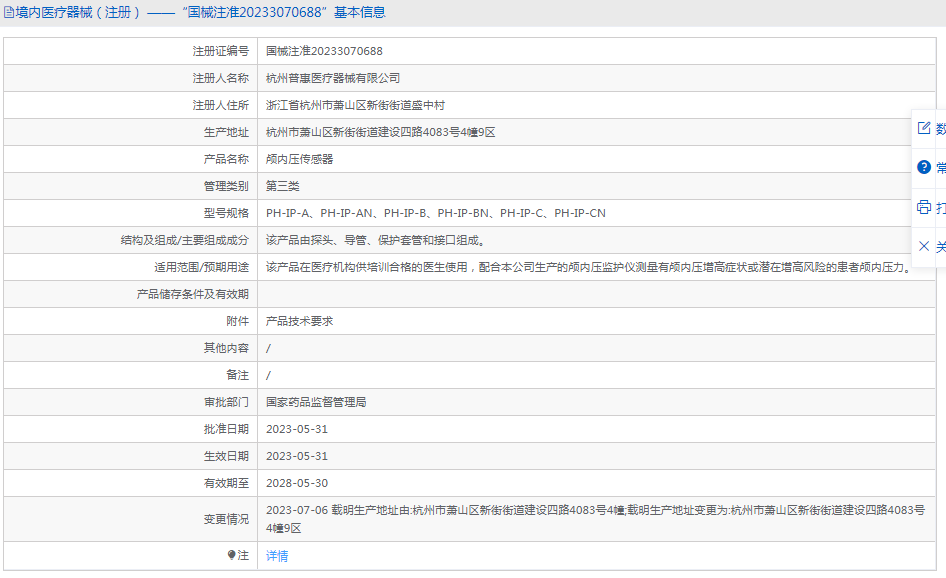Click the 备注 label
Image resolution: width=946 pixels, height=578 pixels.
pyautogui.click(x=238, y=375)
